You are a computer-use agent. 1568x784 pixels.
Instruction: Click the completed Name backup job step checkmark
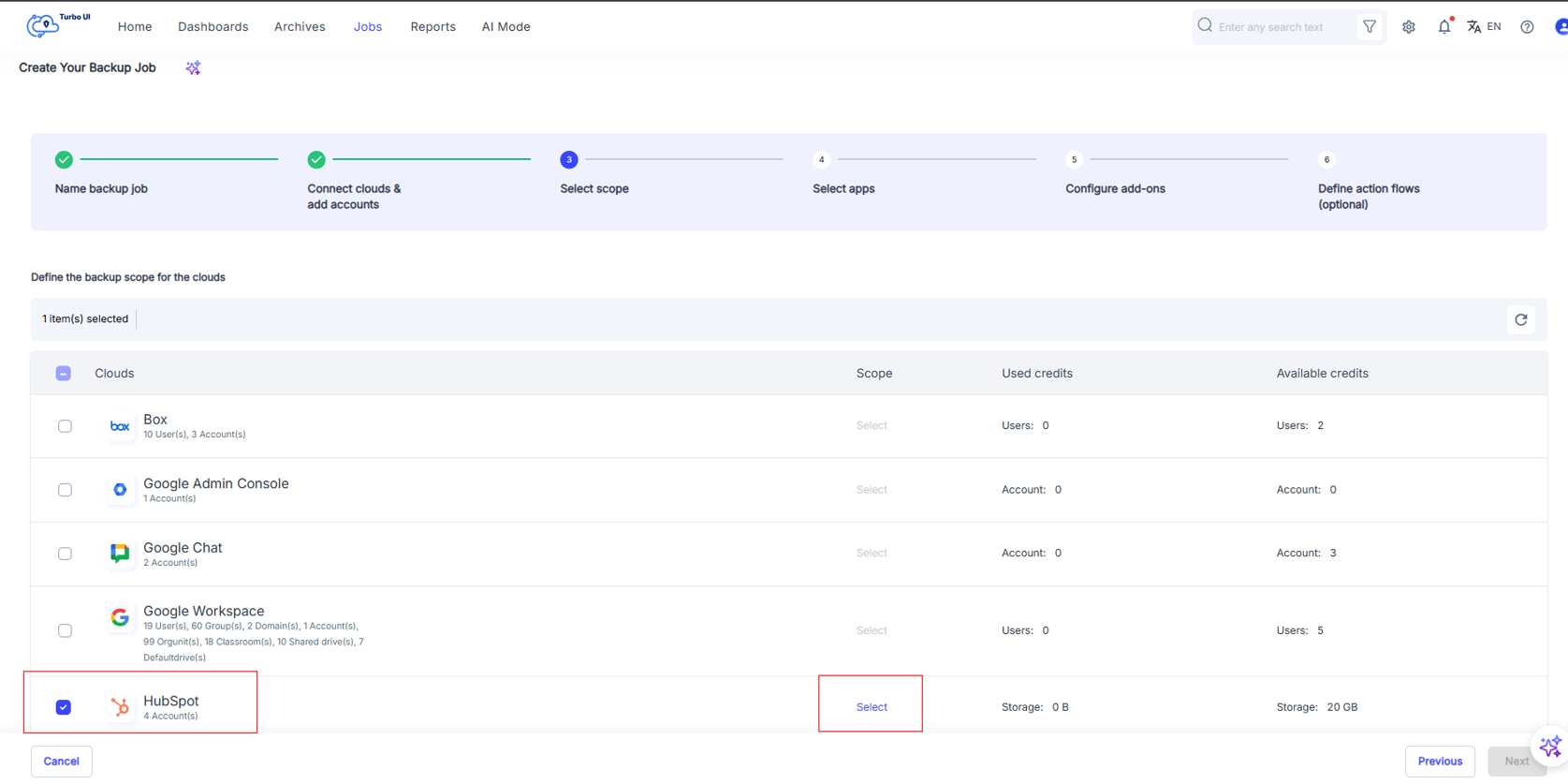(x=64, y=160)
